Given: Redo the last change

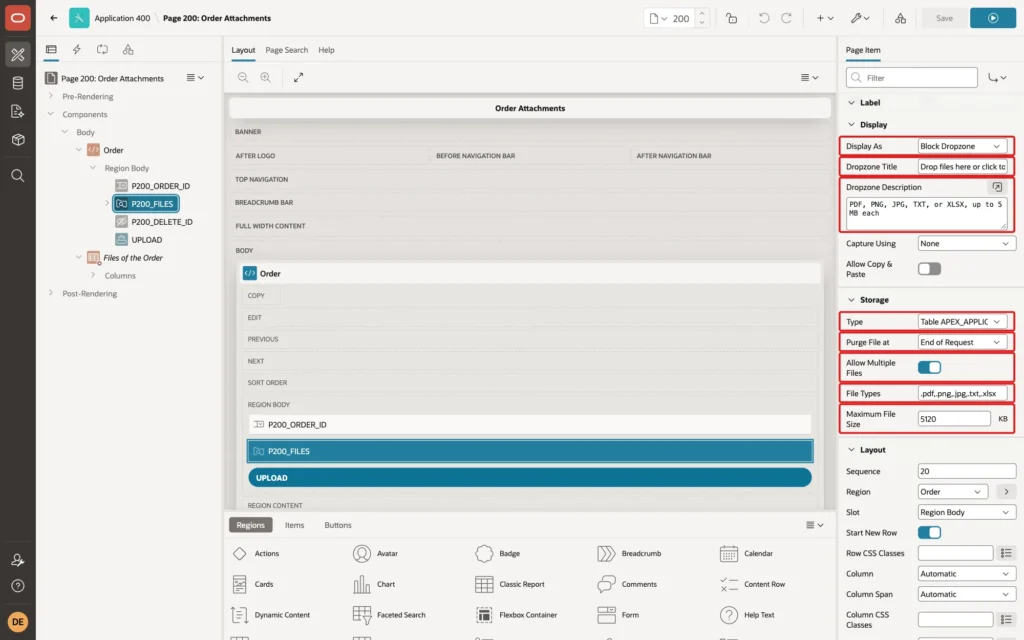Looking at the screenshot, I should [786, 18].
